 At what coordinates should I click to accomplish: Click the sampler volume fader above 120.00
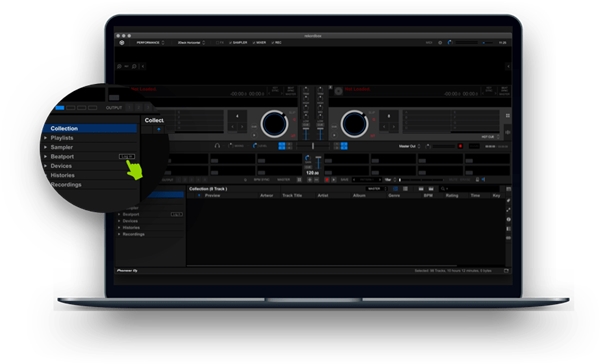(x=318, y=163)
